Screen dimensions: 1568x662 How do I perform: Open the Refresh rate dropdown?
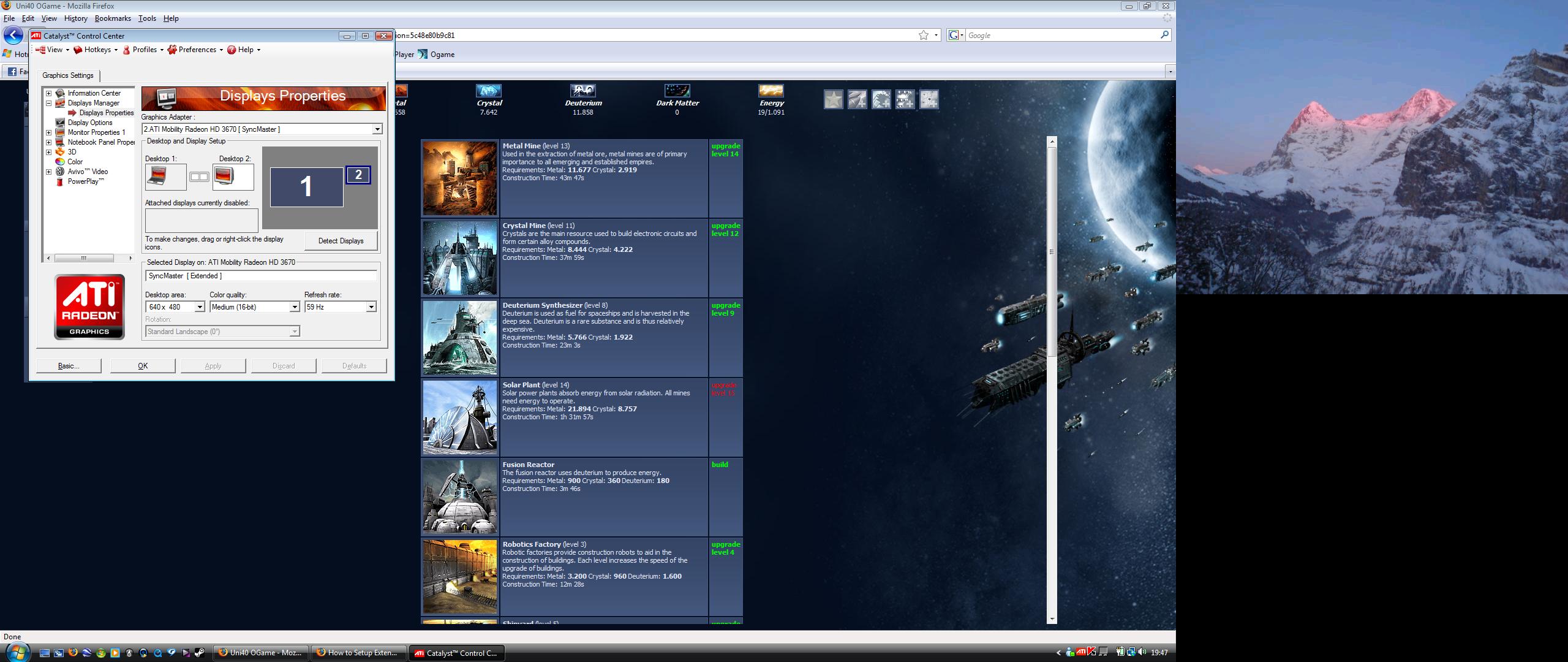(x=371, y=307)
